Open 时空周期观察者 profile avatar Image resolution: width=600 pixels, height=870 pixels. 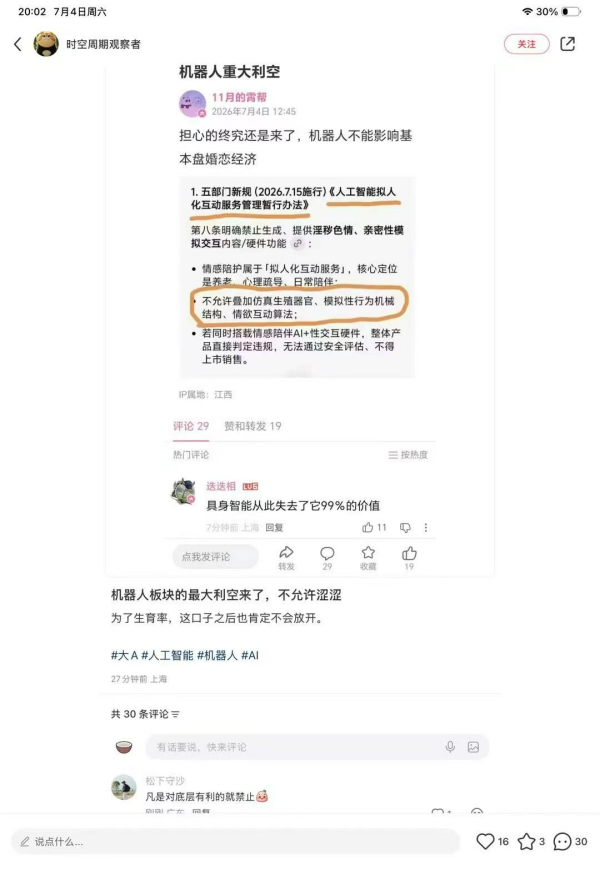tap(46, 44)
